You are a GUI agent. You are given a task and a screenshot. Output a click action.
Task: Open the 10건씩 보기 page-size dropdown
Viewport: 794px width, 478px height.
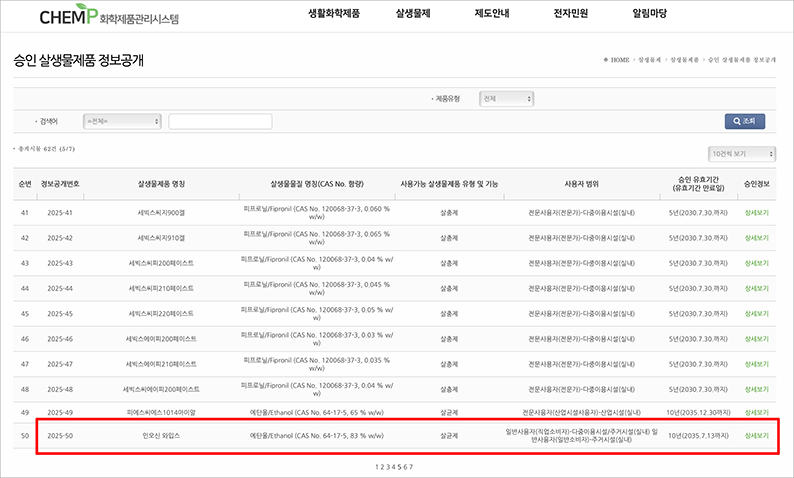click(741, 154)
